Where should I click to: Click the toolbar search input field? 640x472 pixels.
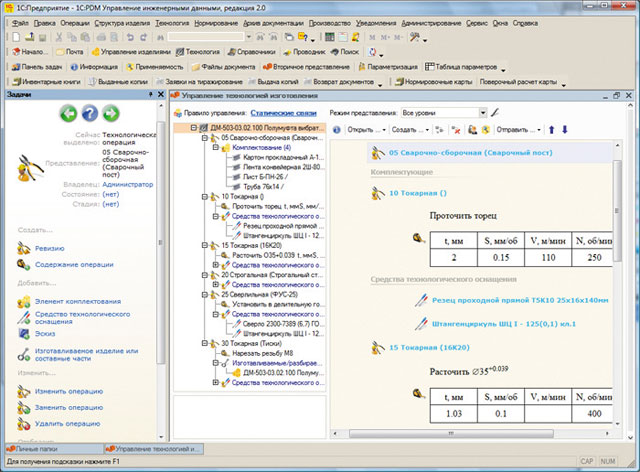coord(206,37)
